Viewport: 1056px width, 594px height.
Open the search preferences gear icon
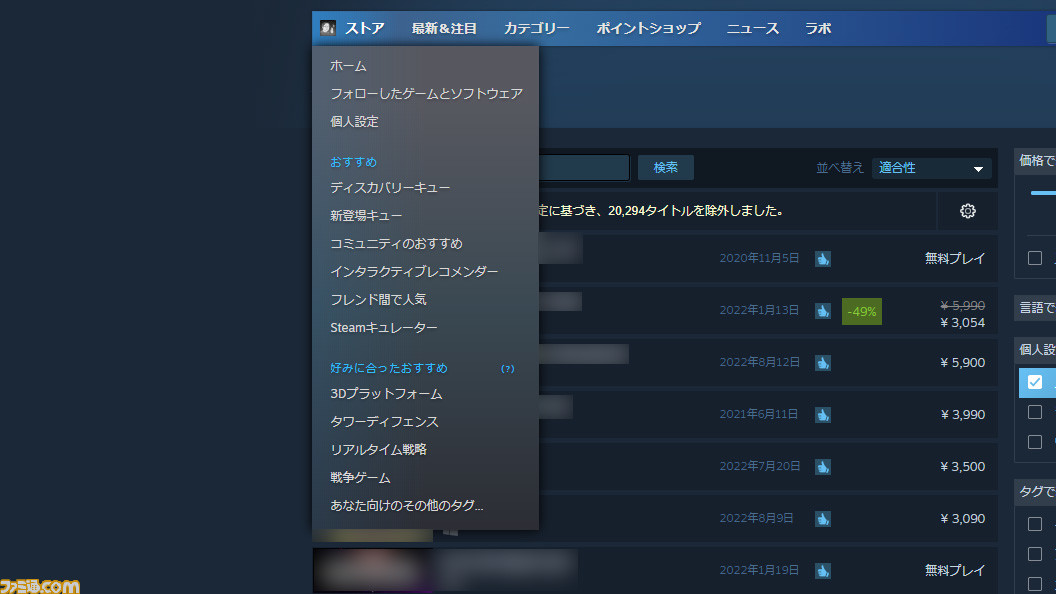(x=968, y=211)
